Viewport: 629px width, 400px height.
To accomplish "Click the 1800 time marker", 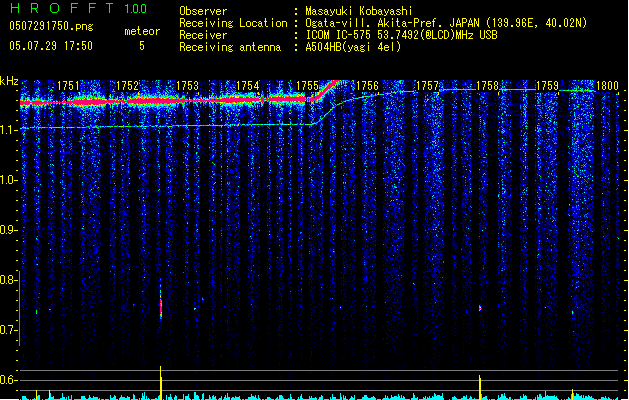I will click(x=607, y=86).
